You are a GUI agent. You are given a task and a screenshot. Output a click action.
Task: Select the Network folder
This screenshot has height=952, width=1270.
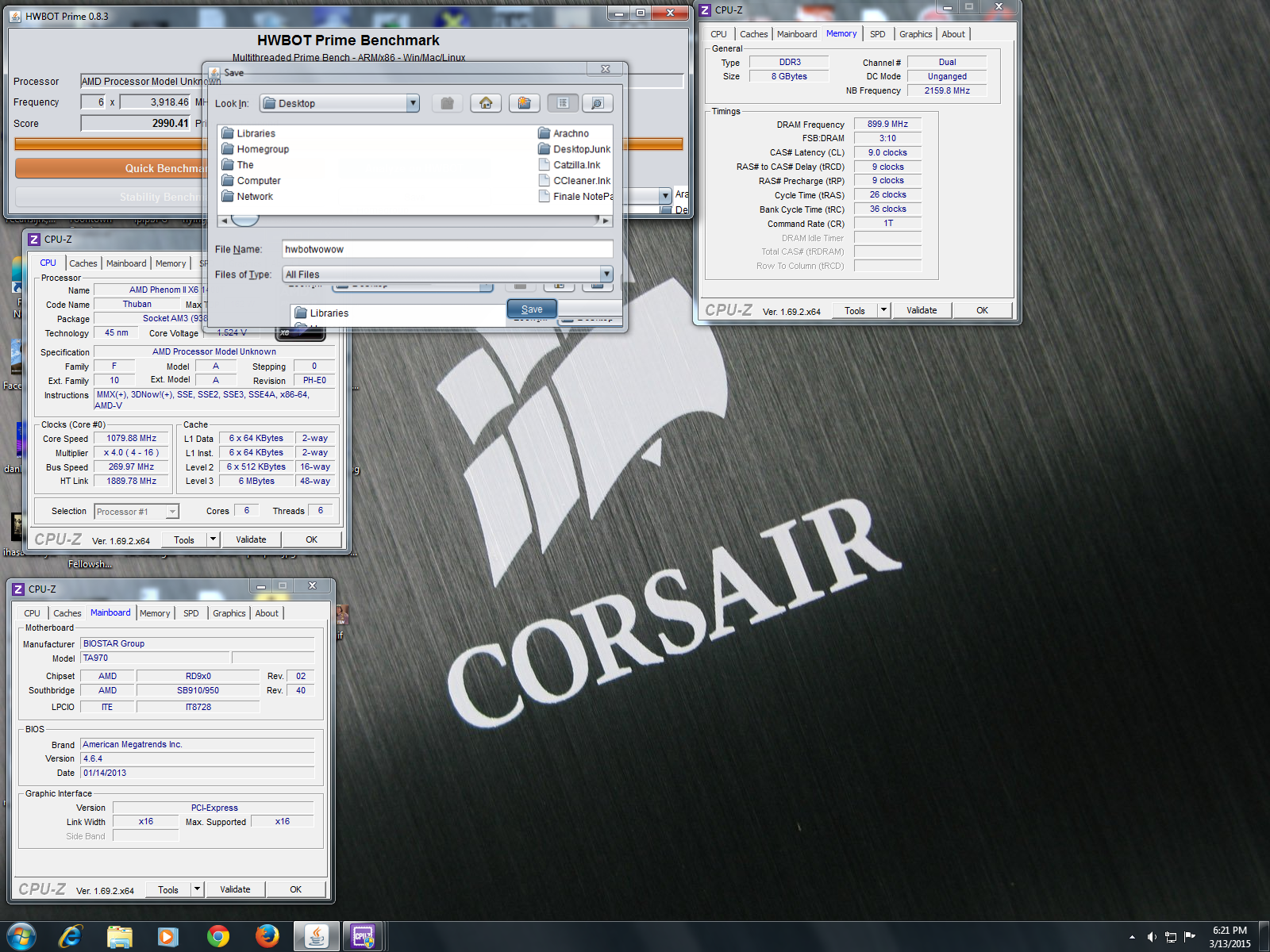point(247,197)
